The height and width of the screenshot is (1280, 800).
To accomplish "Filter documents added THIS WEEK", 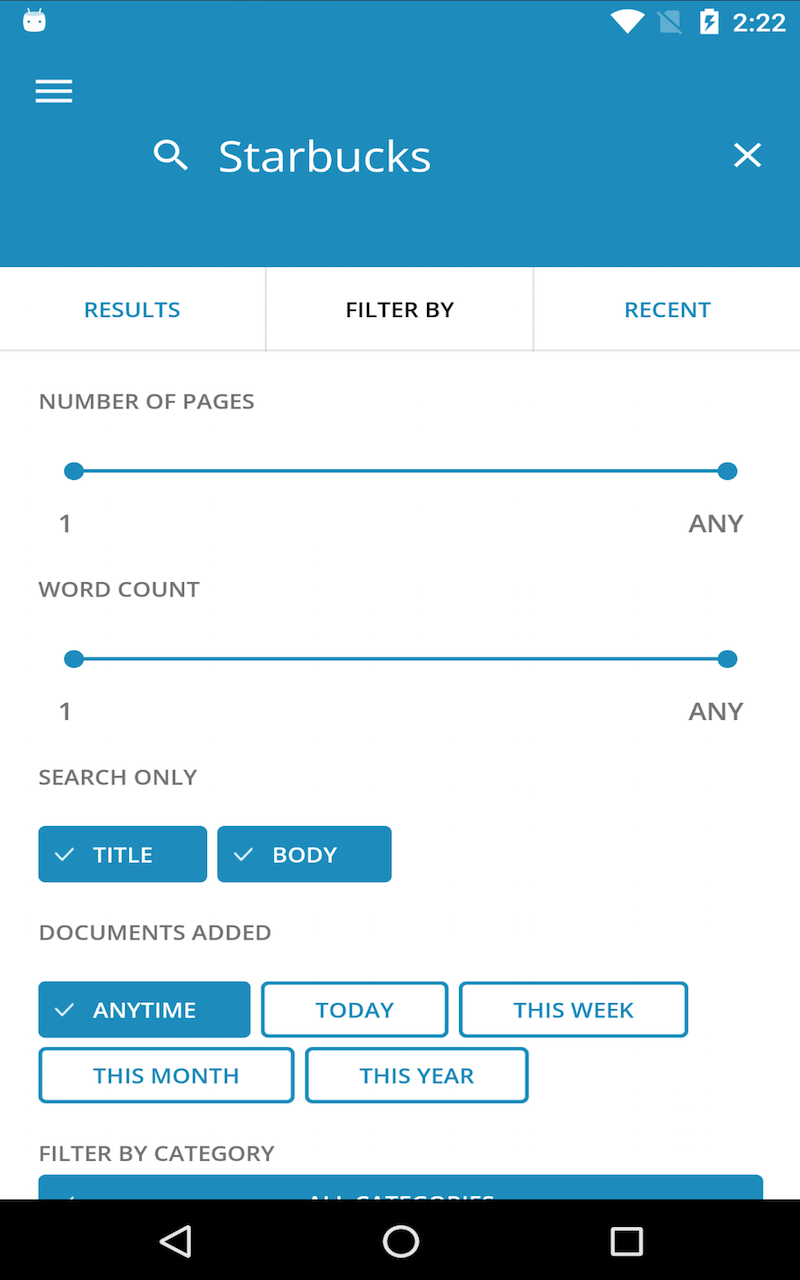I will (x=573, y=1009).
